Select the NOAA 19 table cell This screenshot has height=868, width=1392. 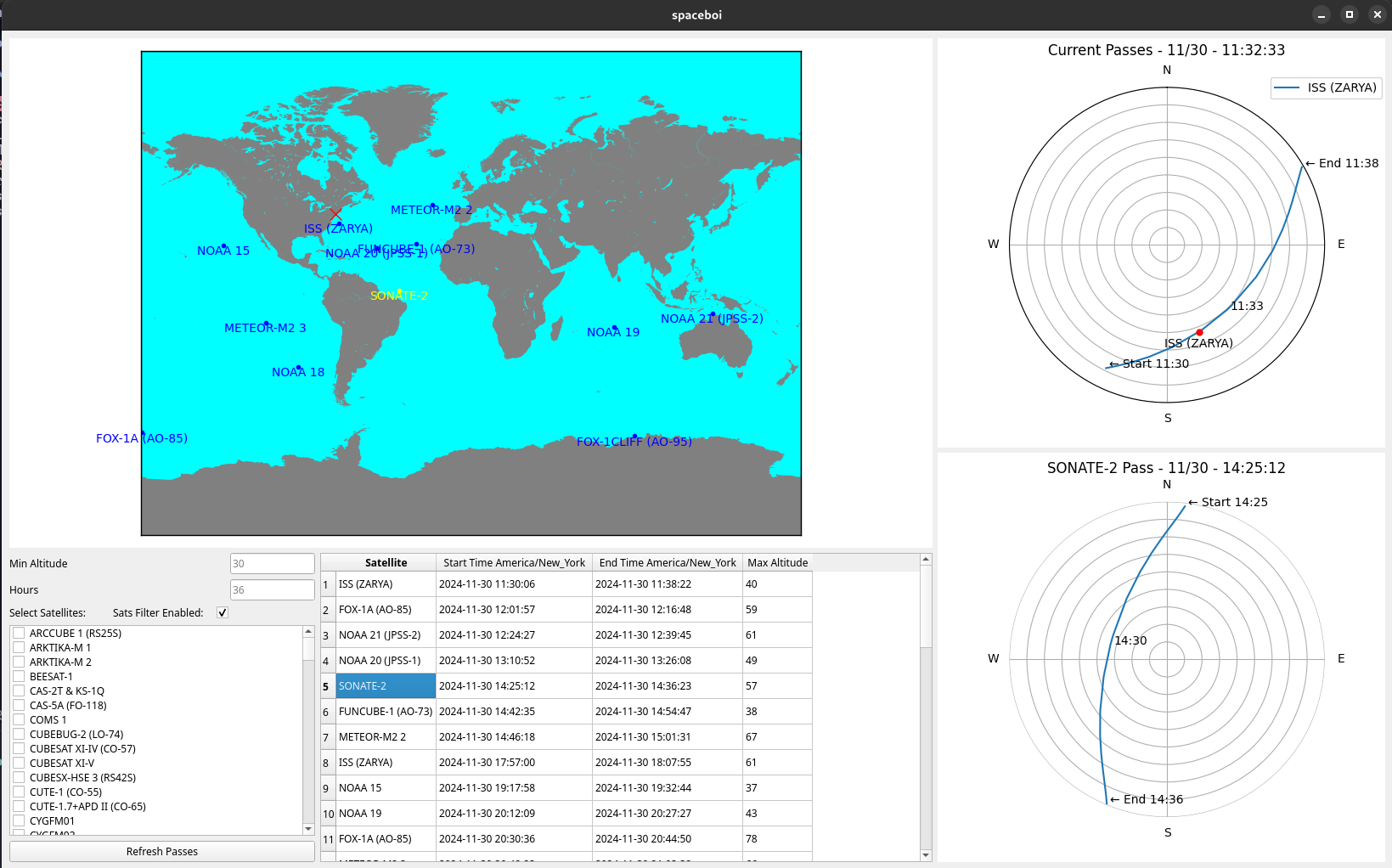click(x=386, y=814)
